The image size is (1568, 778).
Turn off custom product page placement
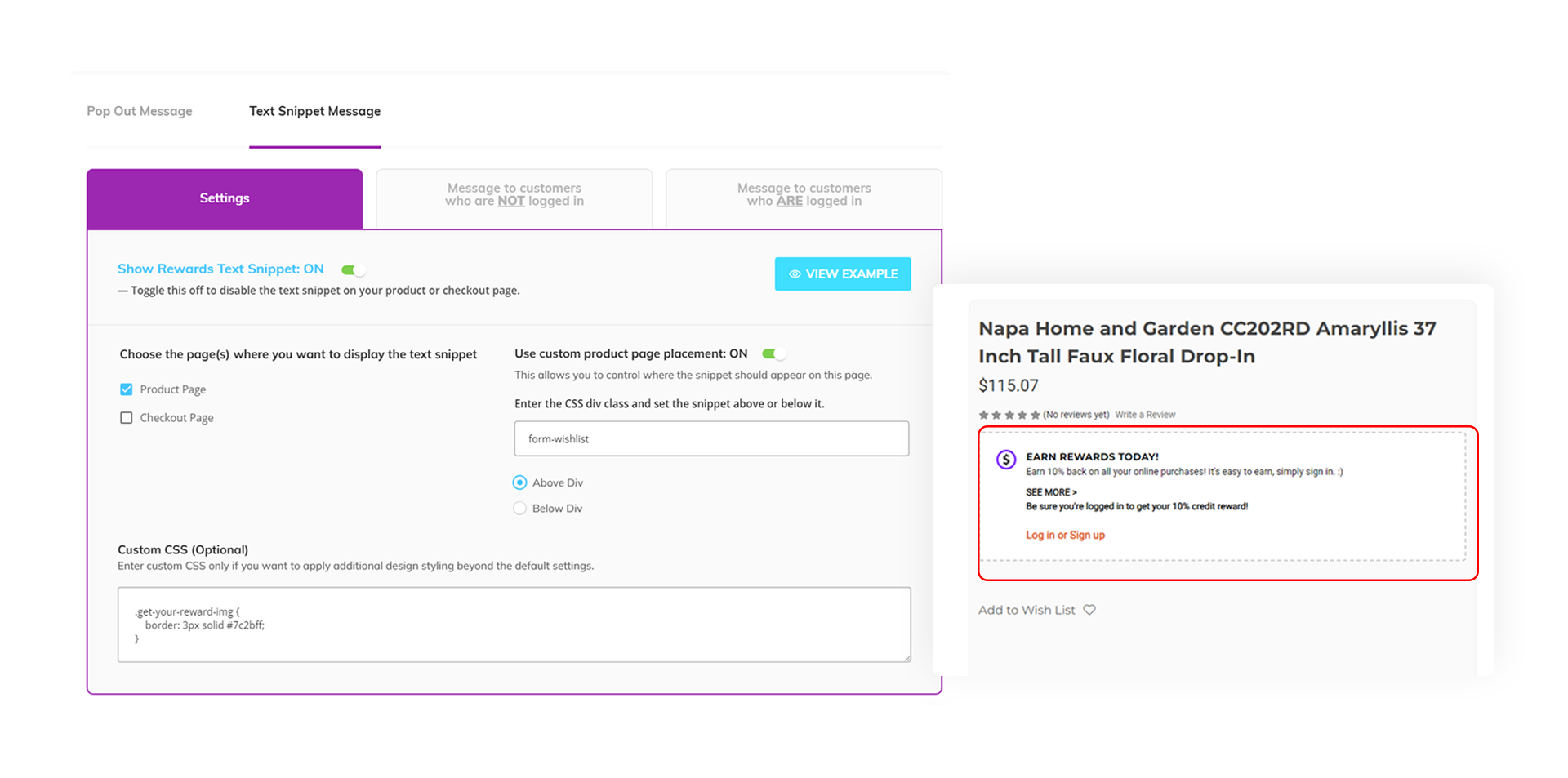774,353
